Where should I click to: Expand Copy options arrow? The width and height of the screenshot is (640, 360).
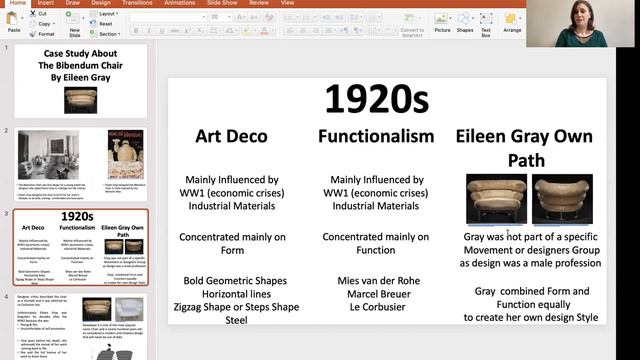tap(54, 24)
